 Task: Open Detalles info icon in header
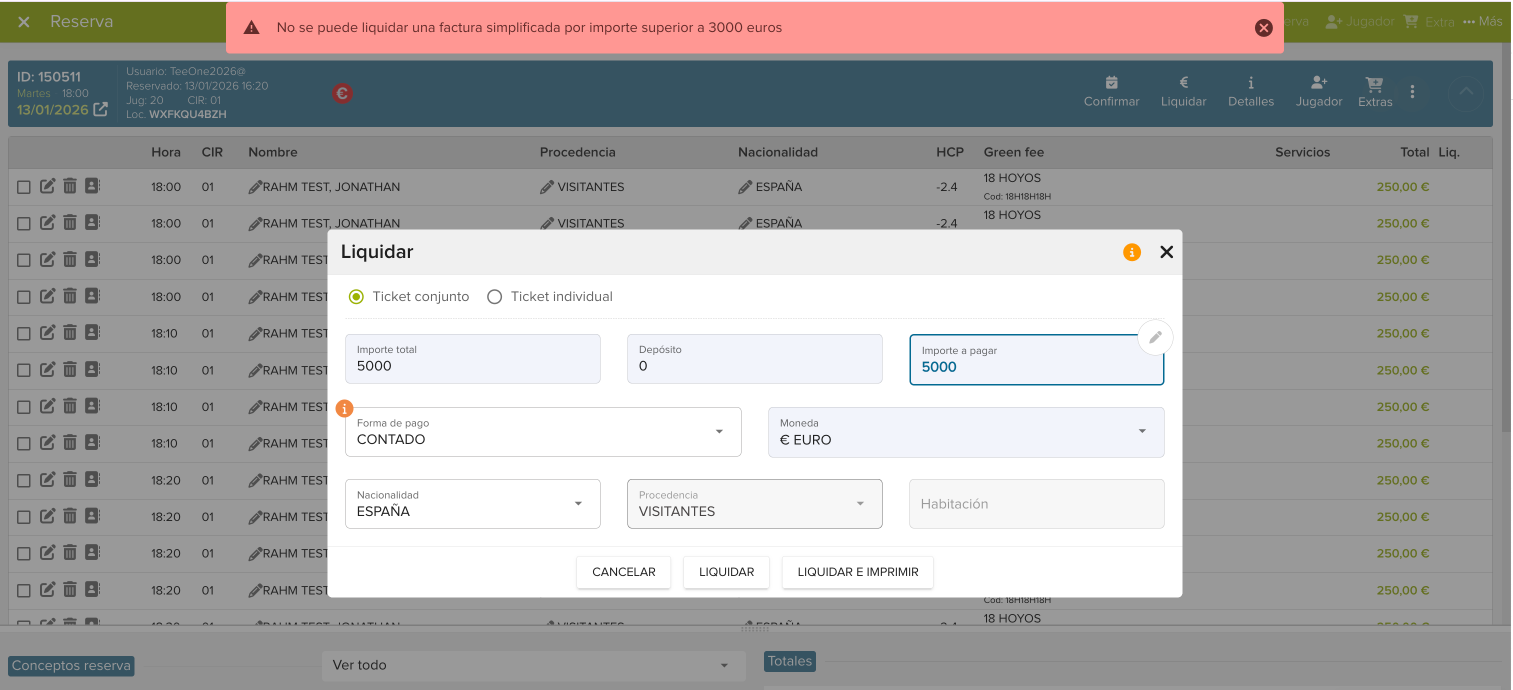(x=1250, y=84)
